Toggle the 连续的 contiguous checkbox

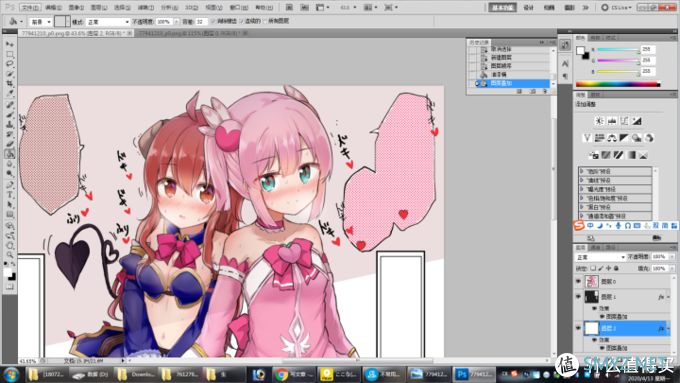(242, 21)
